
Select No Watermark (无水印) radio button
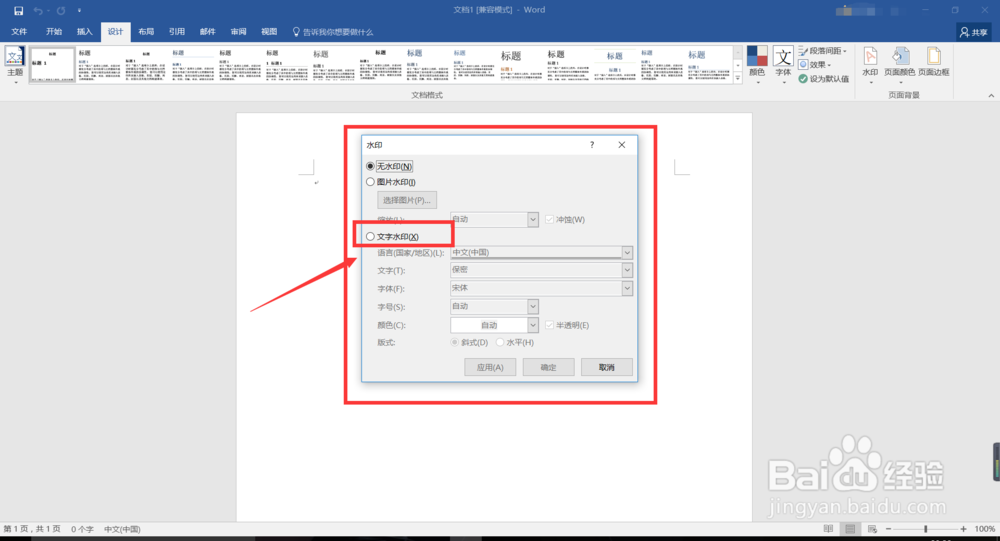coord(371,167)
